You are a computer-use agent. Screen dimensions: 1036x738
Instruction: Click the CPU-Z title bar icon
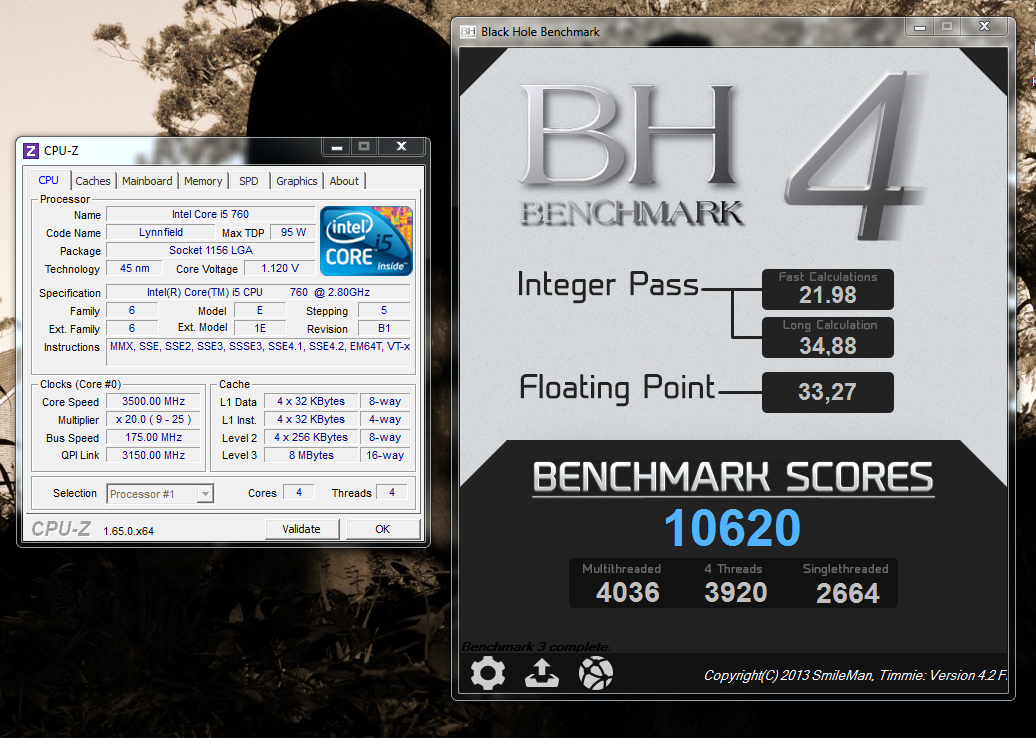[x=31, y=151]
